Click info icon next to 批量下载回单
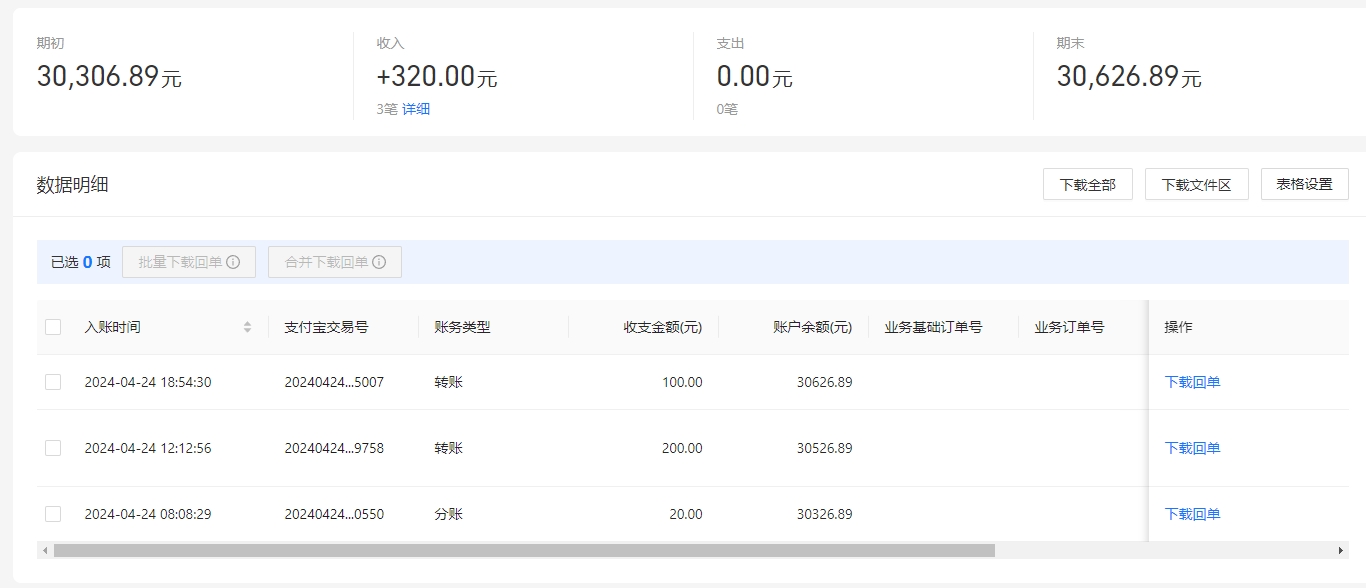 coord(233,262)
